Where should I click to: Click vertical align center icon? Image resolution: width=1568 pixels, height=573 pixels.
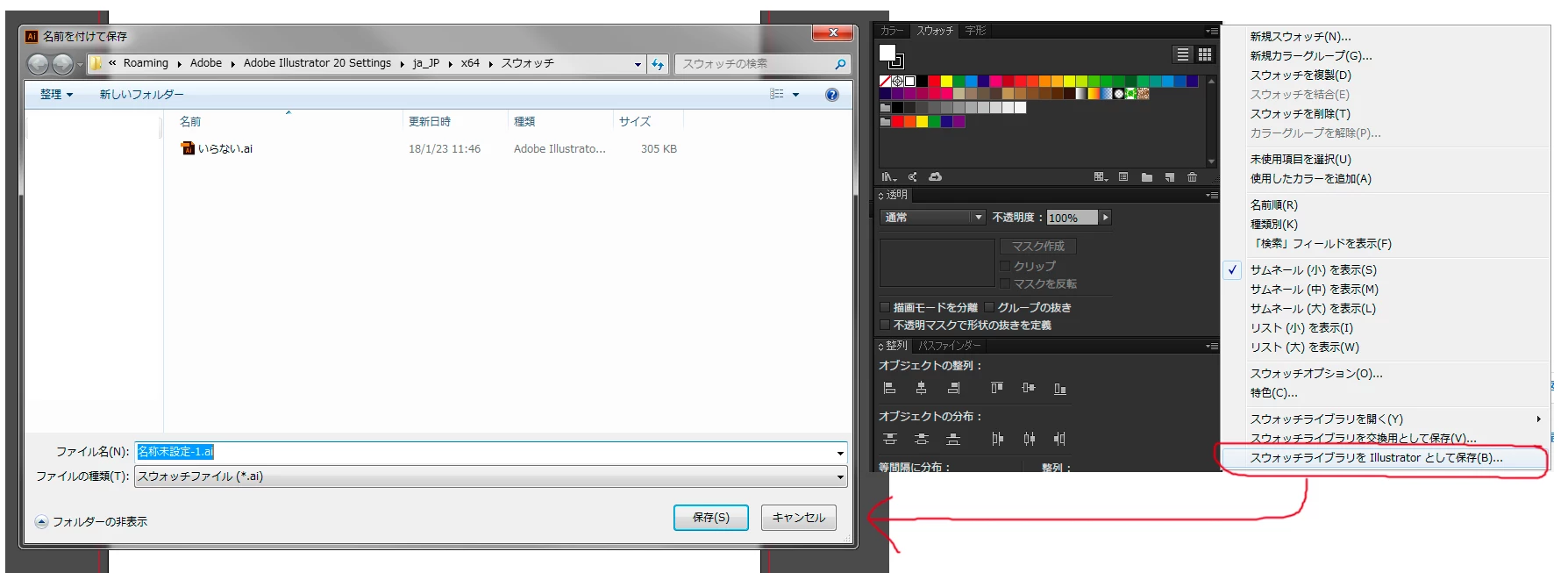click(1028, 388)
